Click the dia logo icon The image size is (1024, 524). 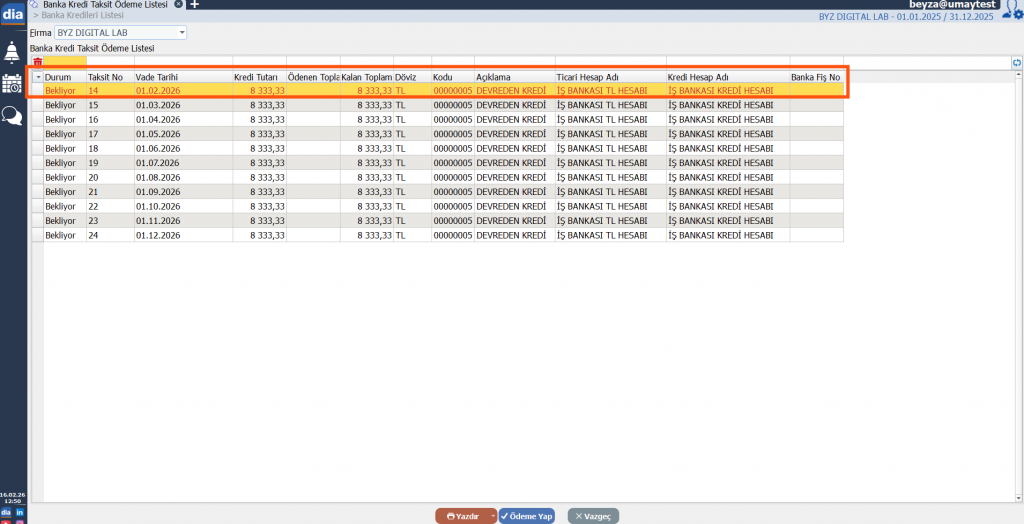click(x=11, y=14)
